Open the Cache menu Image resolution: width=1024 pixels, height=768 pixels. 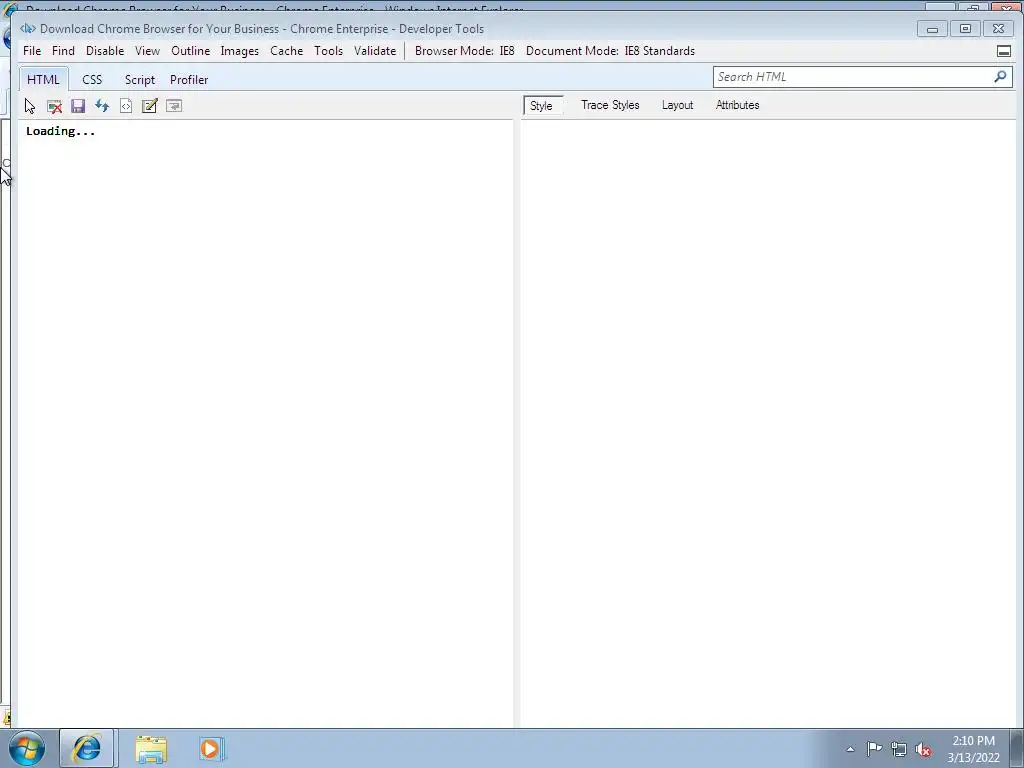[287, 51]
